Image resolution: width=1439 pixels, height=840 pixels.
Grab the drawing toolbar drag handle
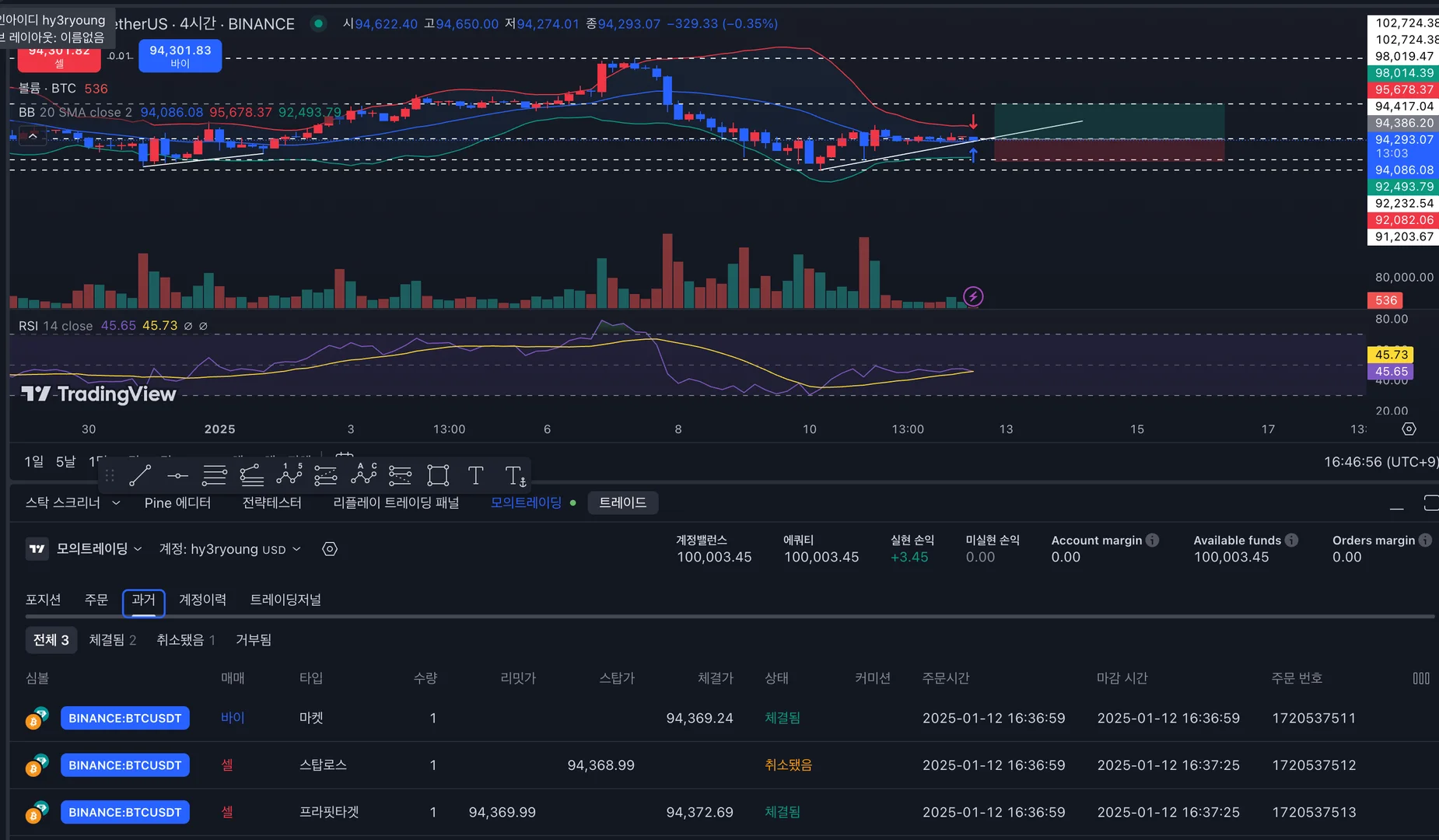click(x=110, y=475)
